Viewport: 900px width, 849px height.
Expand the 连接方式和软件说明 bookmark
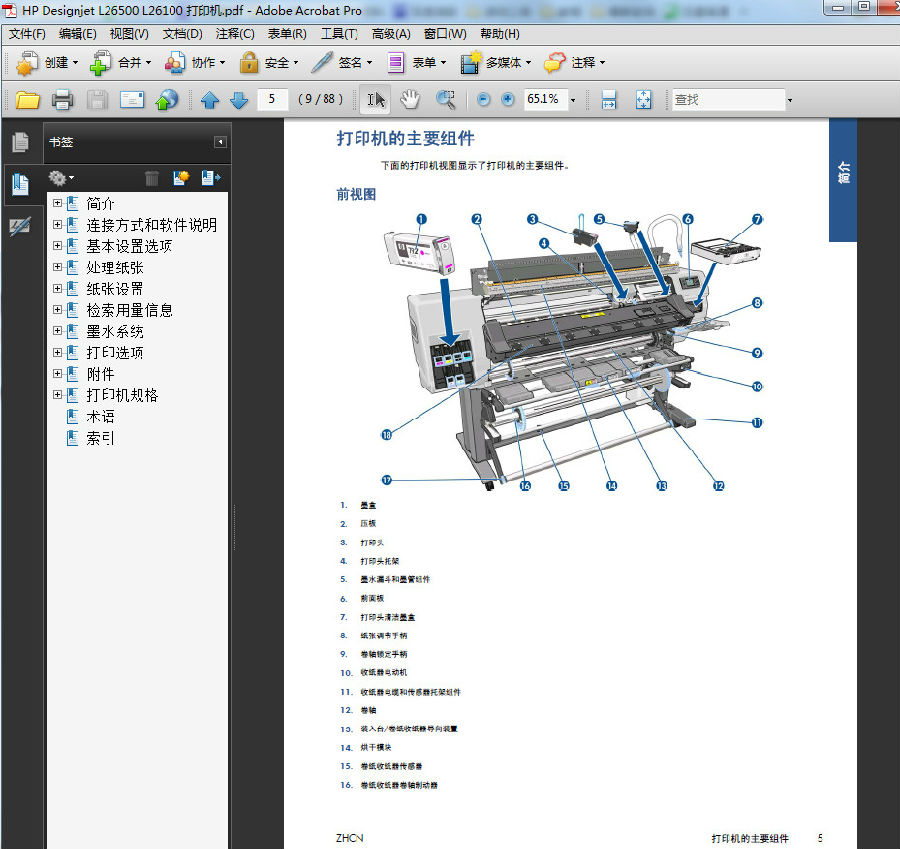click(x=57, y=224)
